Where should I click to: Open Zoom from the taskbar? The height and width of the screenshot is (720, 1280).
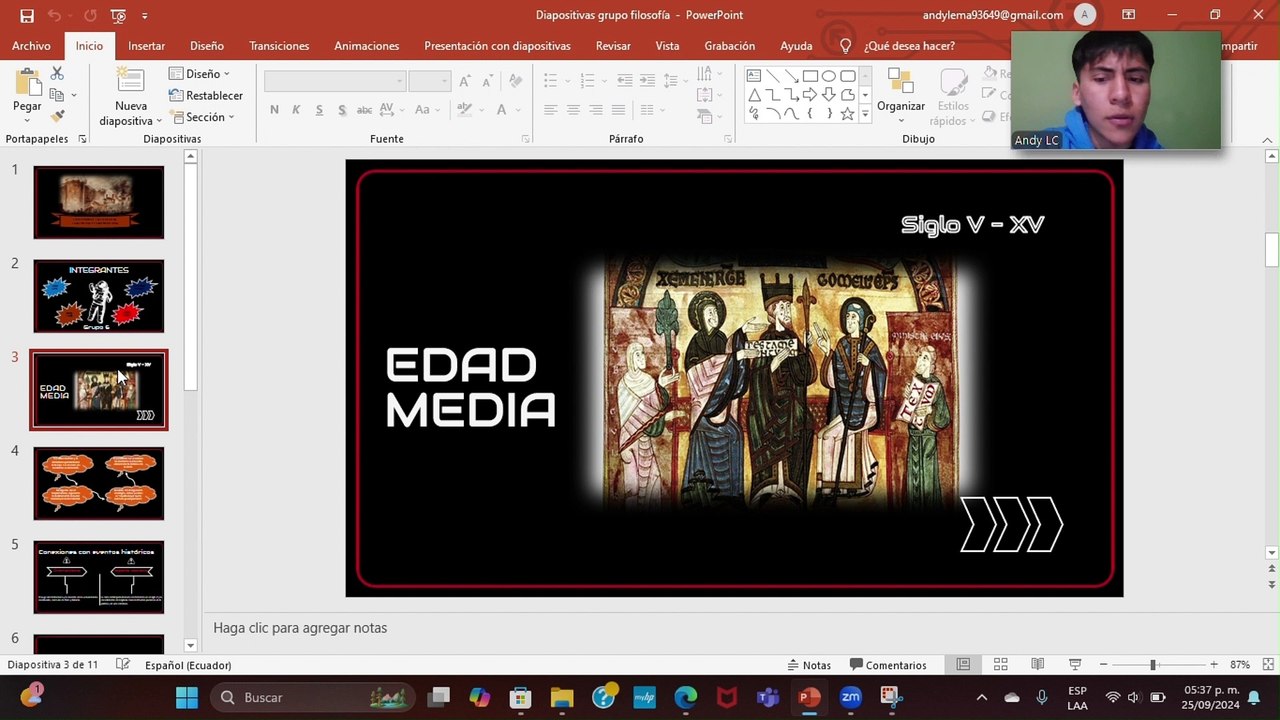[850, 697]
